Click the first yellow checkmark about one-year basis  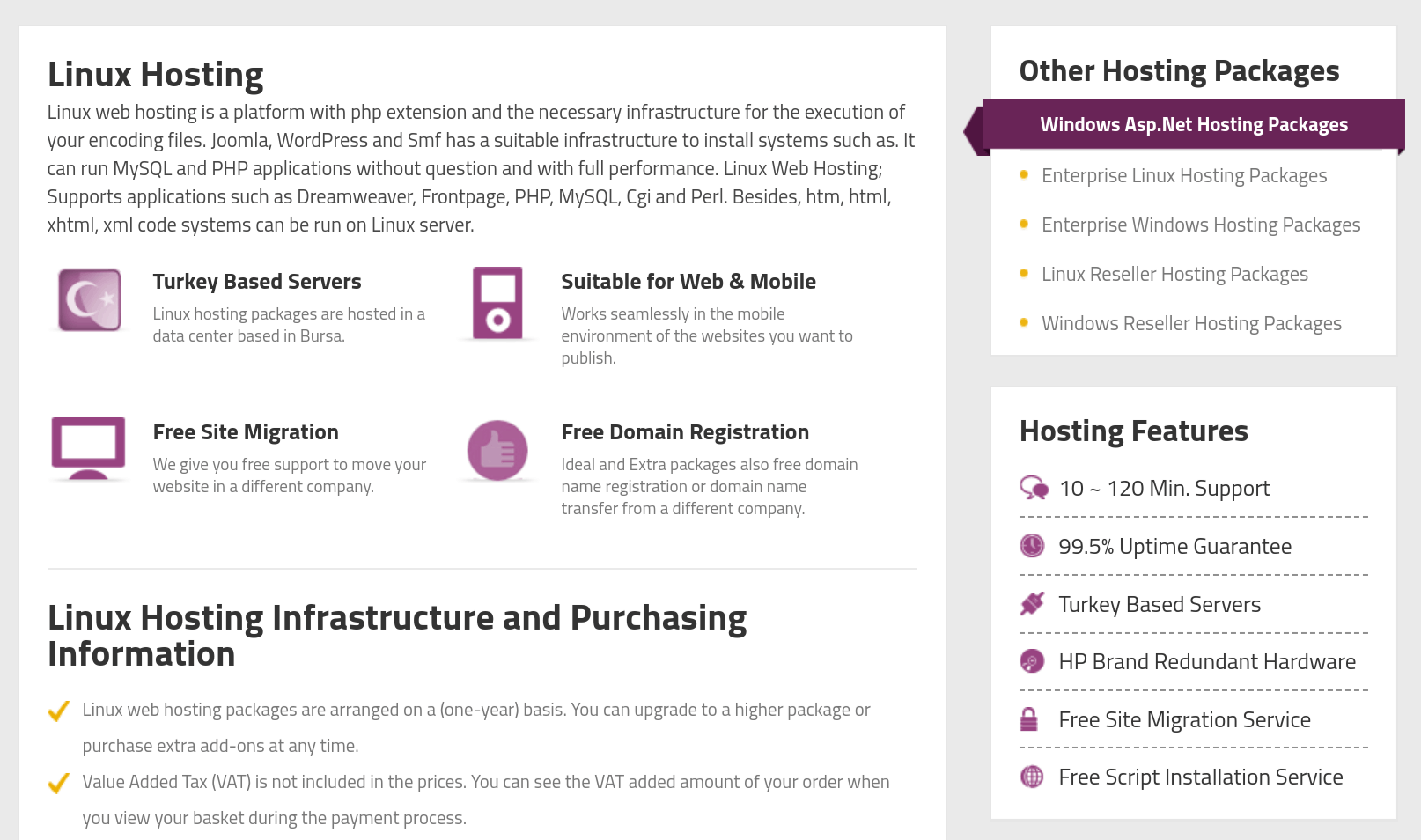(x=59, y=711)
